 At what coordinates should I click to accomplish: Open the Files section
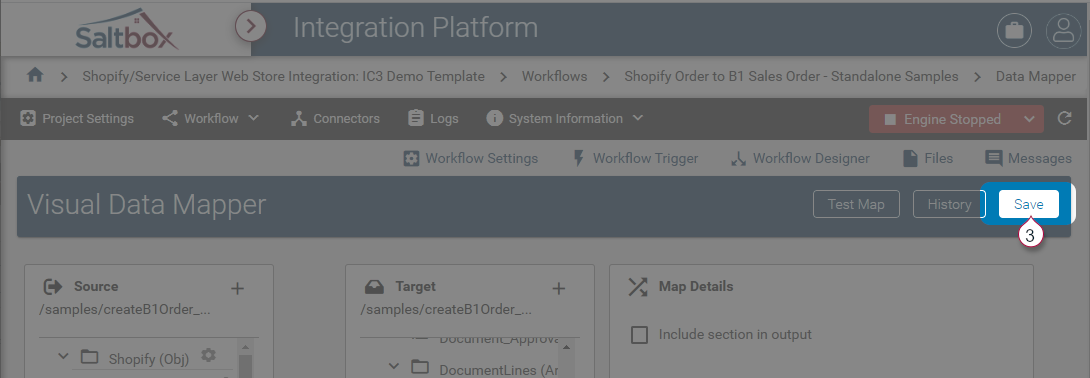[927, 158]
